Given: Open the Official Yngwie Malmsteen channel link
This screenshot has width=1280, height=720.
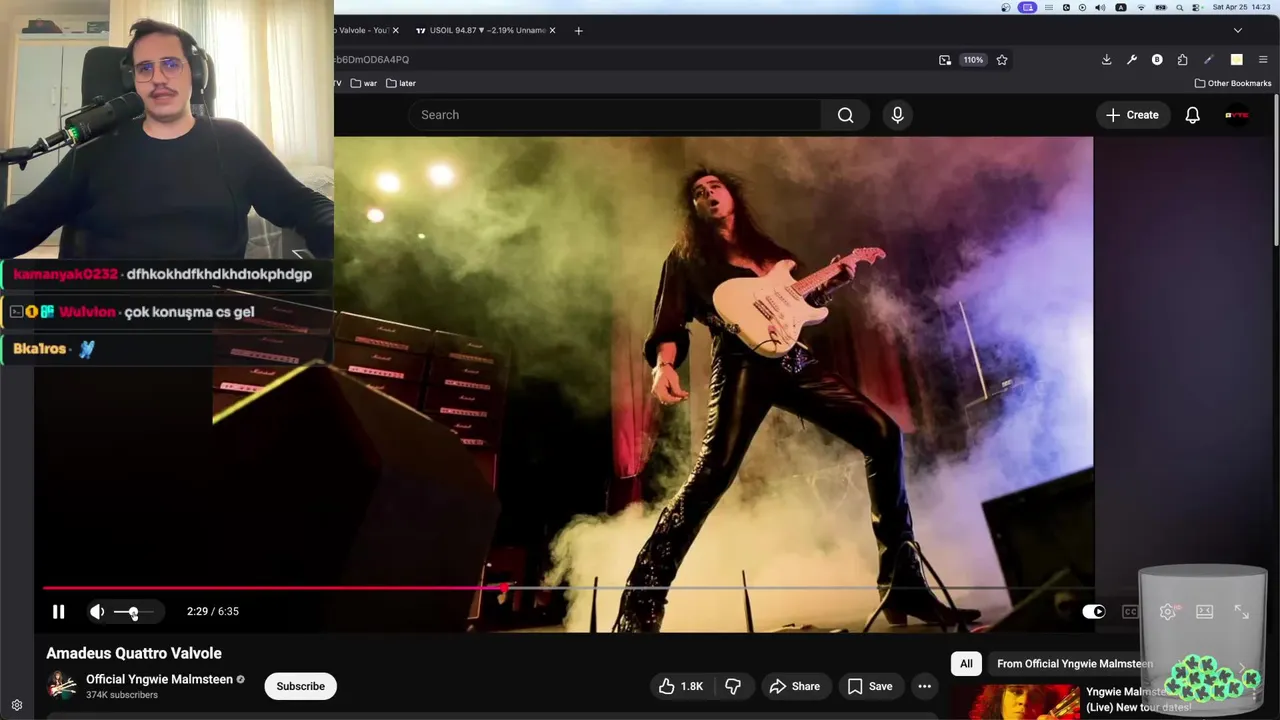Looking at the screenshot, I should click(x=159, y=679).
